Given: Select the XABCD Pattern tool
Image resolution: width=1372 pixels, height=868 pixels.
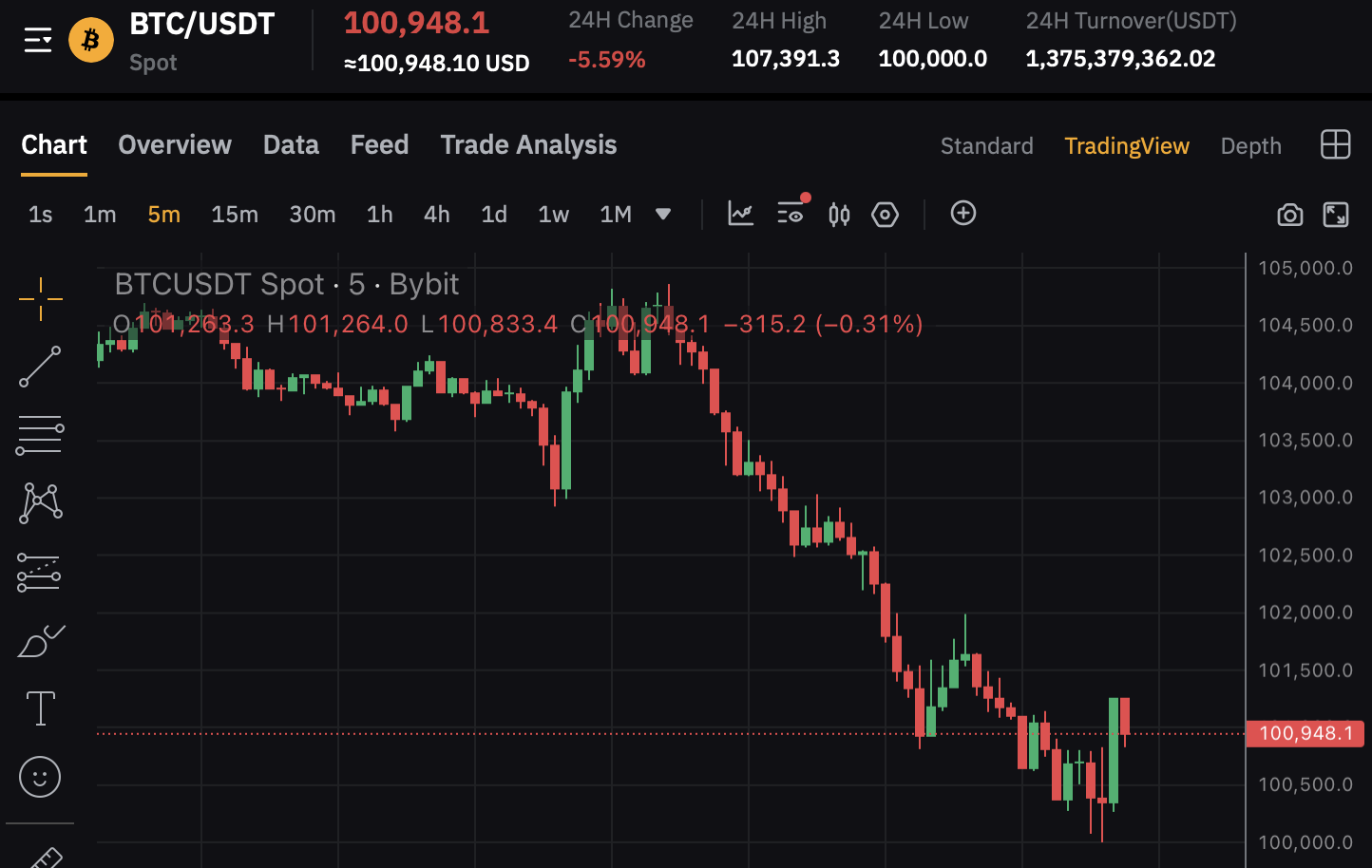Looking at the screenshot, I should [x=40, y=502].
